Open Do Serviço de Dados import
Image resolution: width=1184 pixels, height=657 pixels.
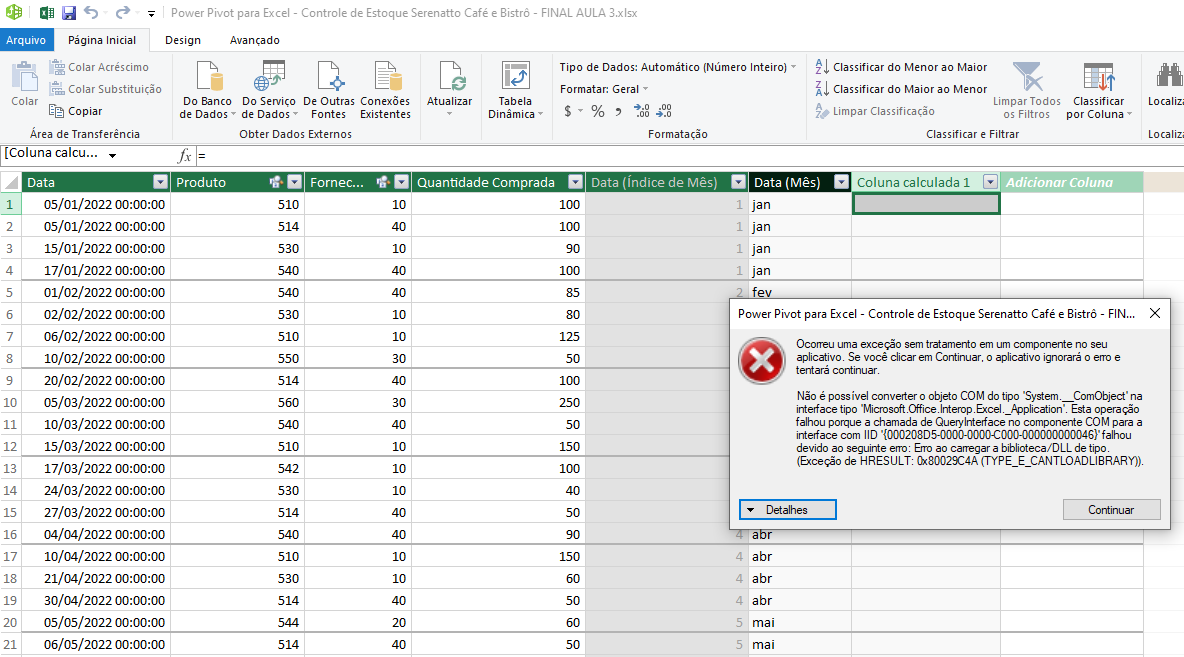(269, 90)
